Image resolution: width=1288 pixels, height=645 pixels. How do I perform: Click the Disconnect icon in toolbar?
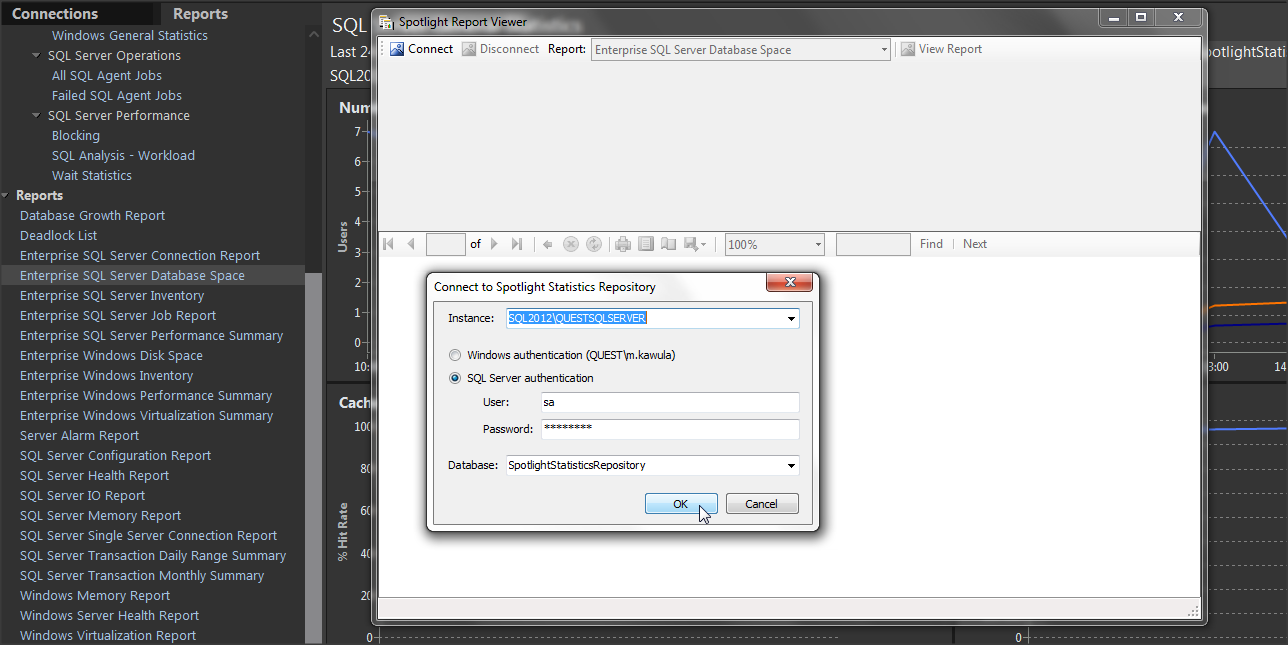[469, 49]
